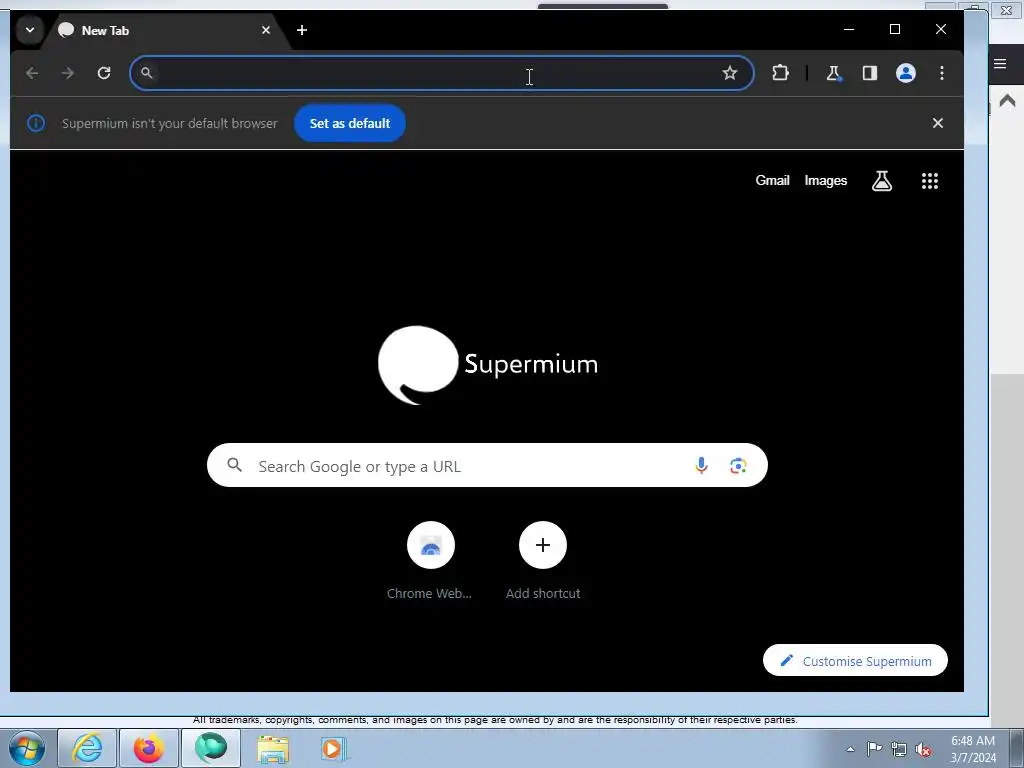
Task: Open the toolbar Labs flask icon
Action: tap(833, 73)
